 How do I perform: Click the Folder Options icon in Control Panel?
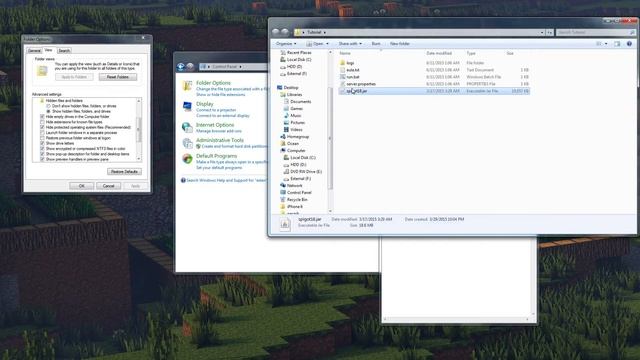click(187, 86)
